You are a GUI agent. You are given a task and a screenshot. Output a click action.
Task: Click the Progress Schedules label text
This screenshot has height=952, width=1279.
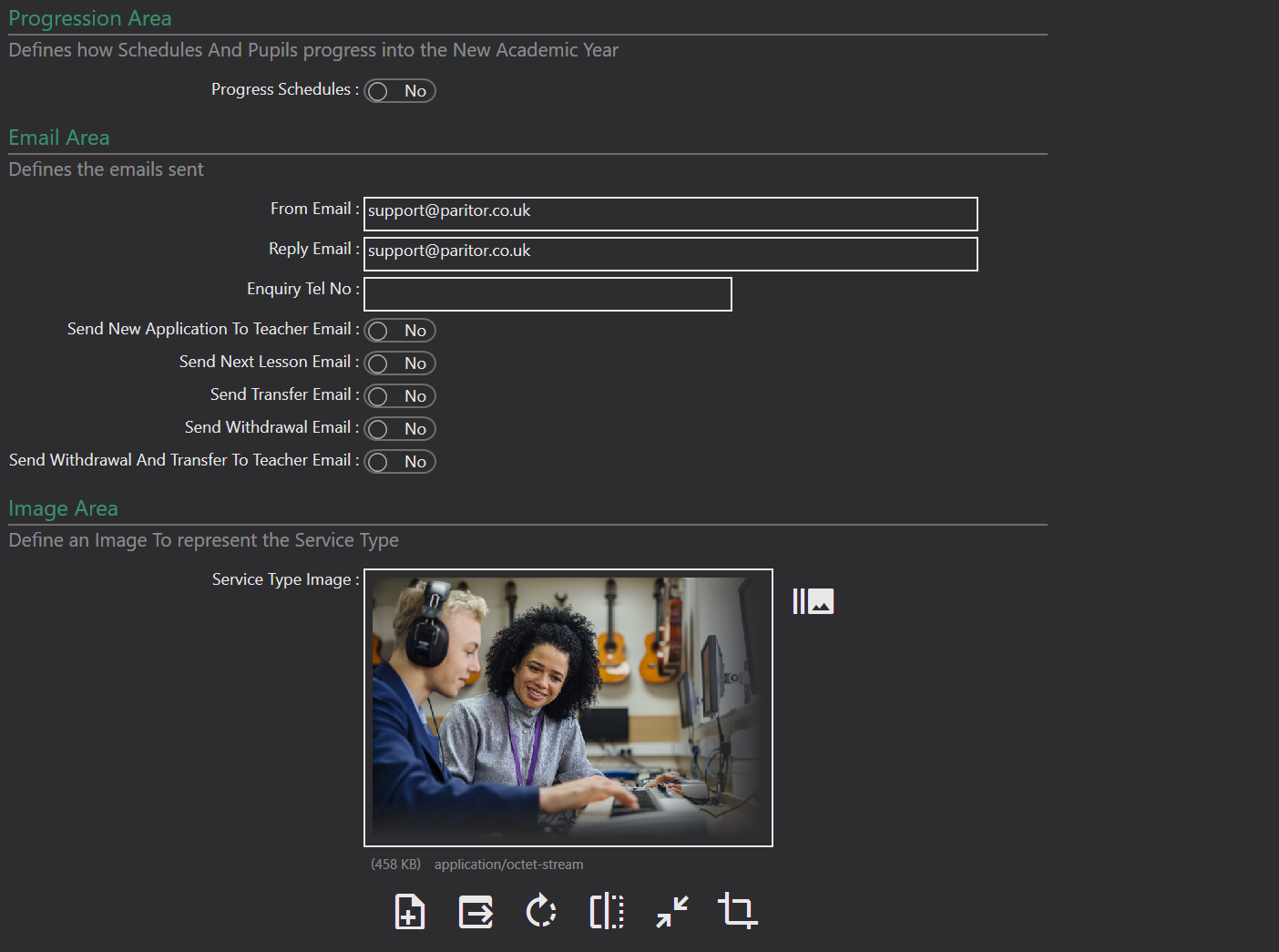pyautogui.click(x=284, y=89)
